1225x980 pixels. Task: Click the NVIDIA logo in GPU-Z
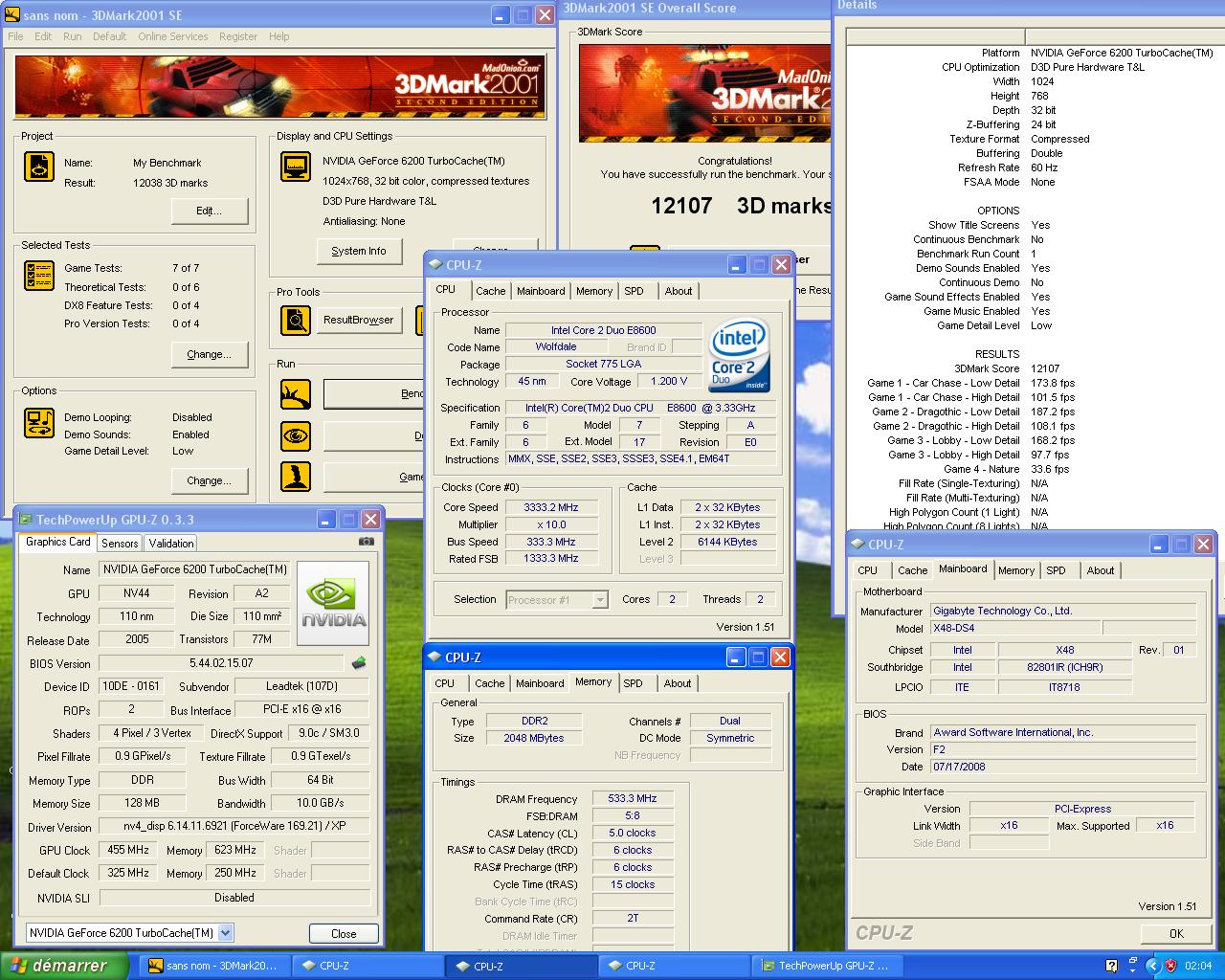coord(333,604)
